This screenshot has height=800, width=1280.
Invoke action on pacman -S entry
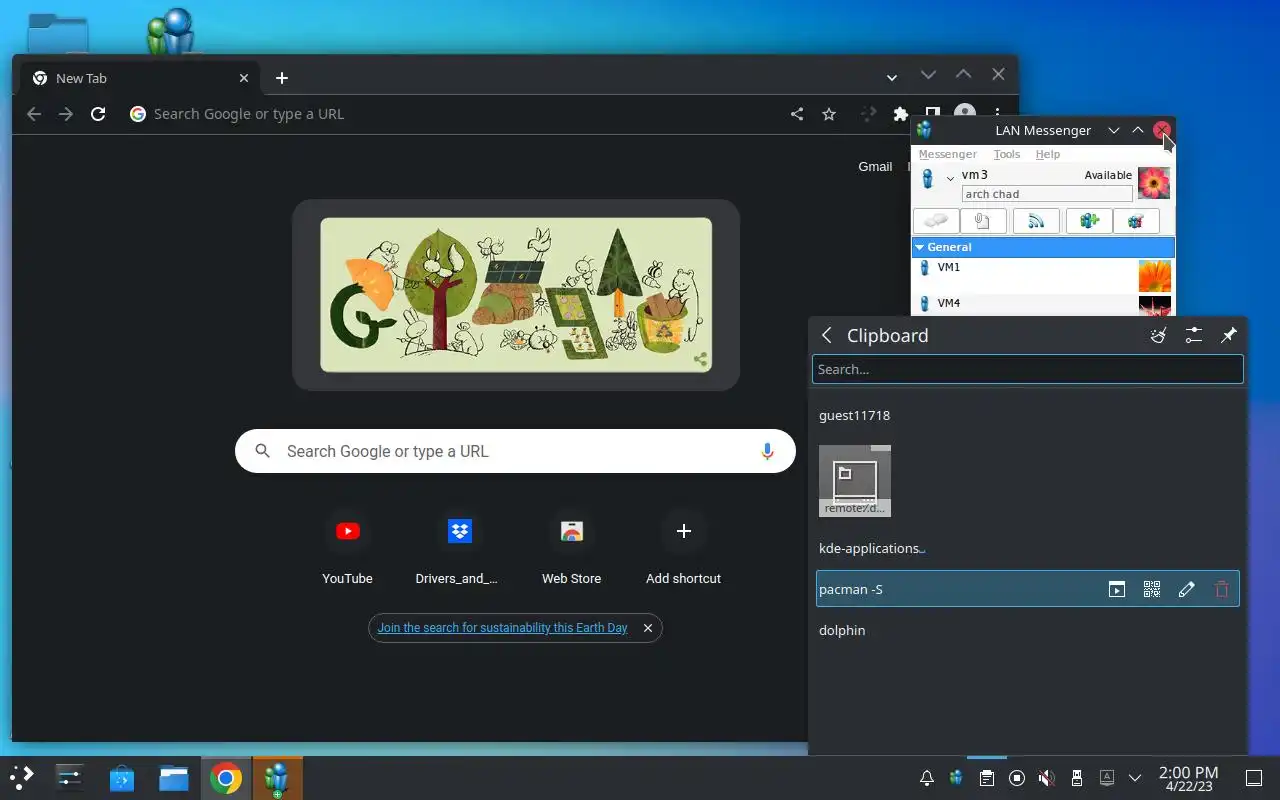(x=1117, y=589)
